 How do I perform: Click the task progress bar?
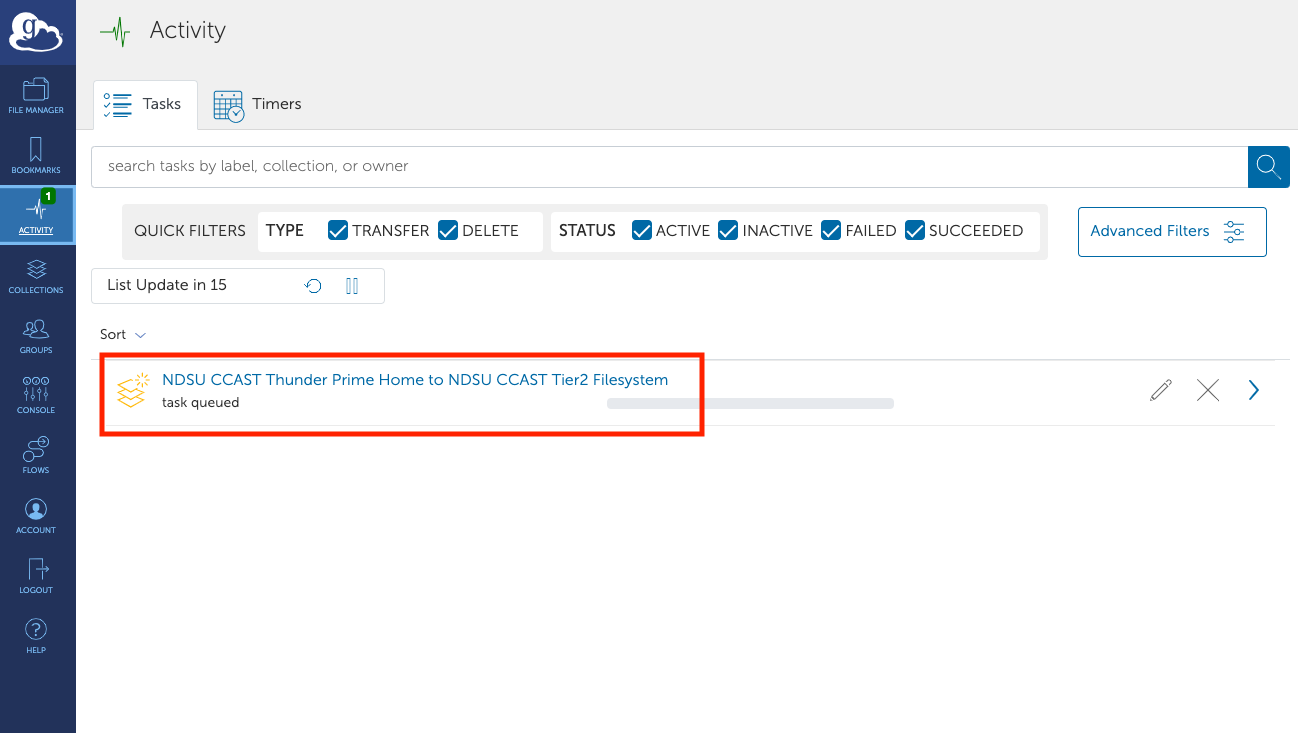(x=750, y=404)
